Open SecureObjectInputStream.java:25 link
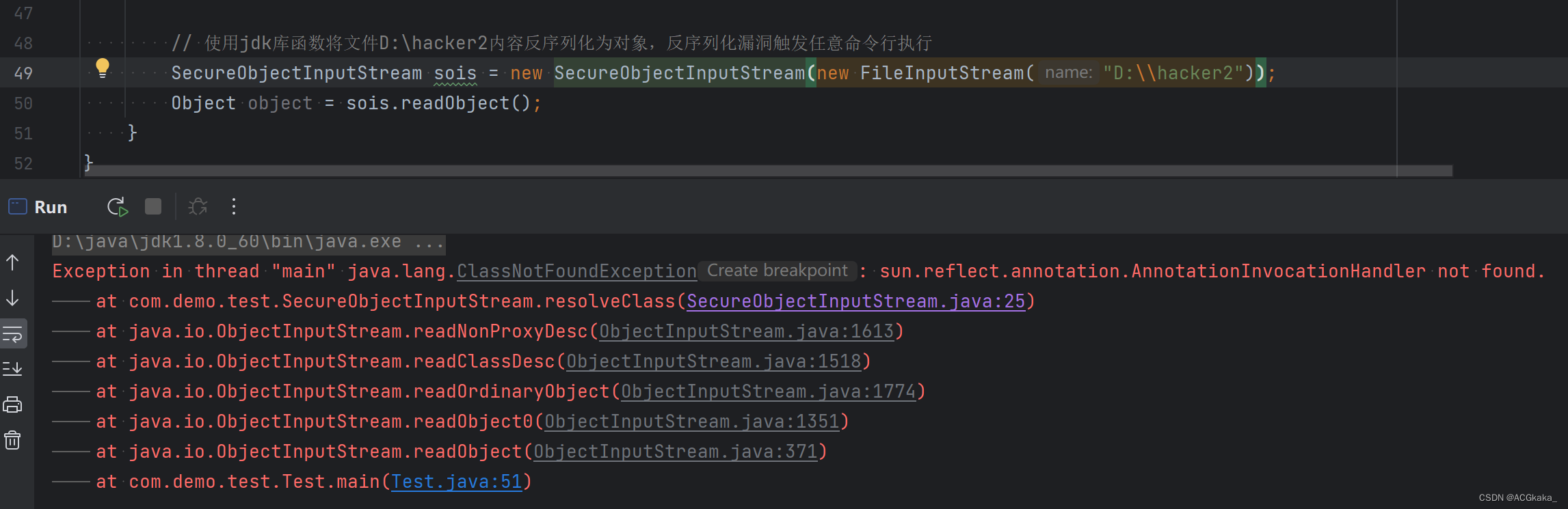 [856, 301]
